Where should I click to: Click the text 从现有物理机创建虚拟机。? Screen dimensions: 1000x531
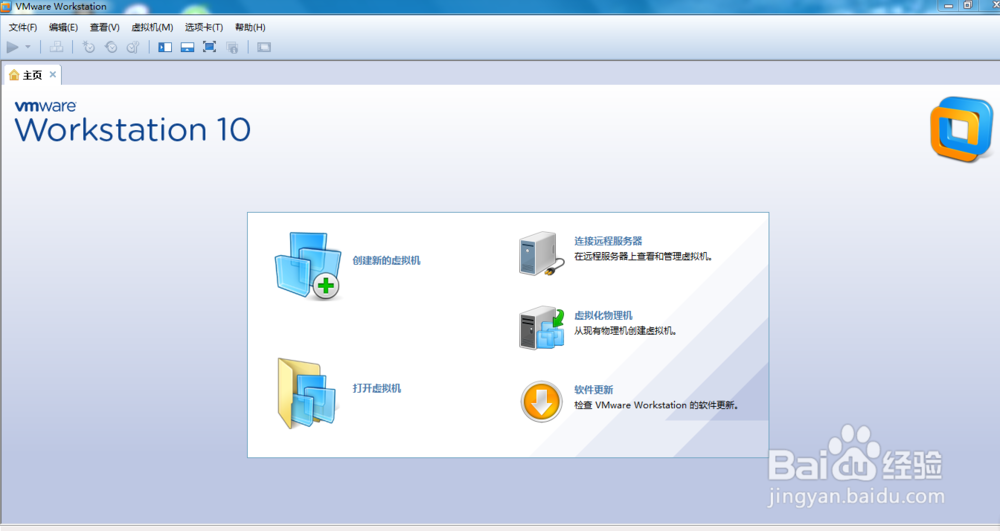coord(625,331)
